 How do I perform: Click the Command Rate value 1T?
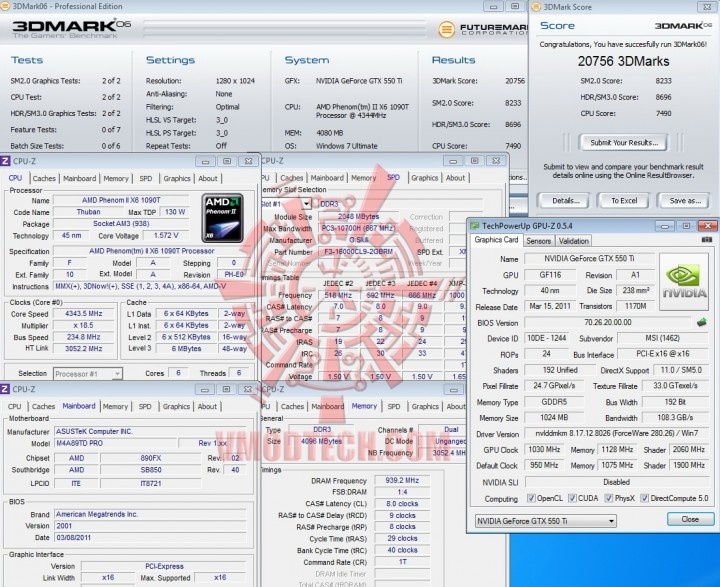(402, 562)
